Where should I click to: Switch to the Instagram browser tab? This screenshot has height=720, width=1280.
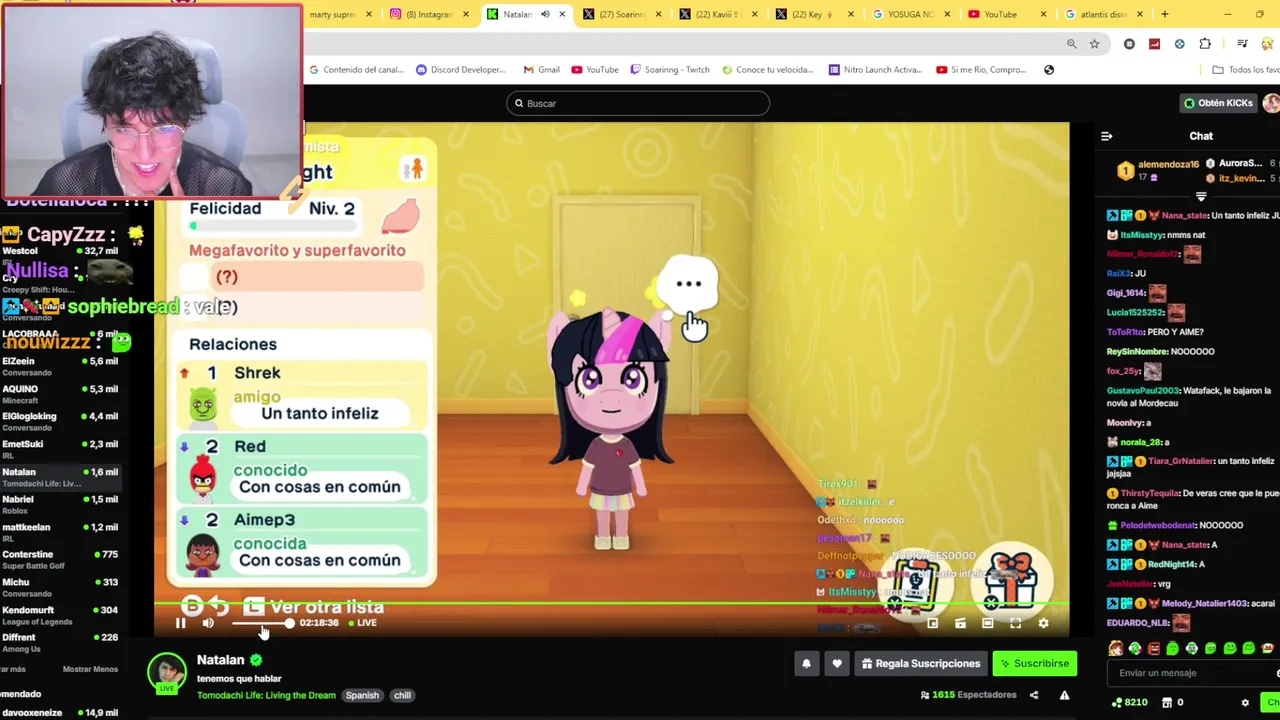coord(428,14)
